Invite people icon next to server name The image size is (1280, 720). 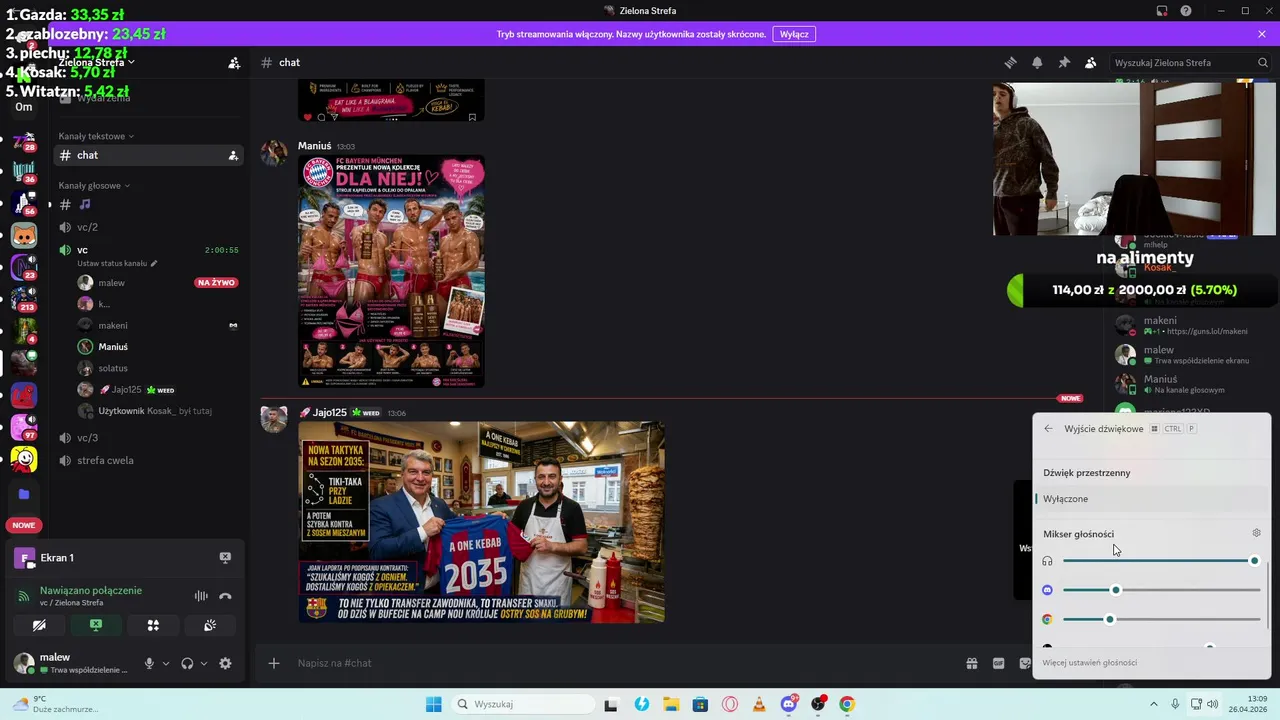coord(234,62)
